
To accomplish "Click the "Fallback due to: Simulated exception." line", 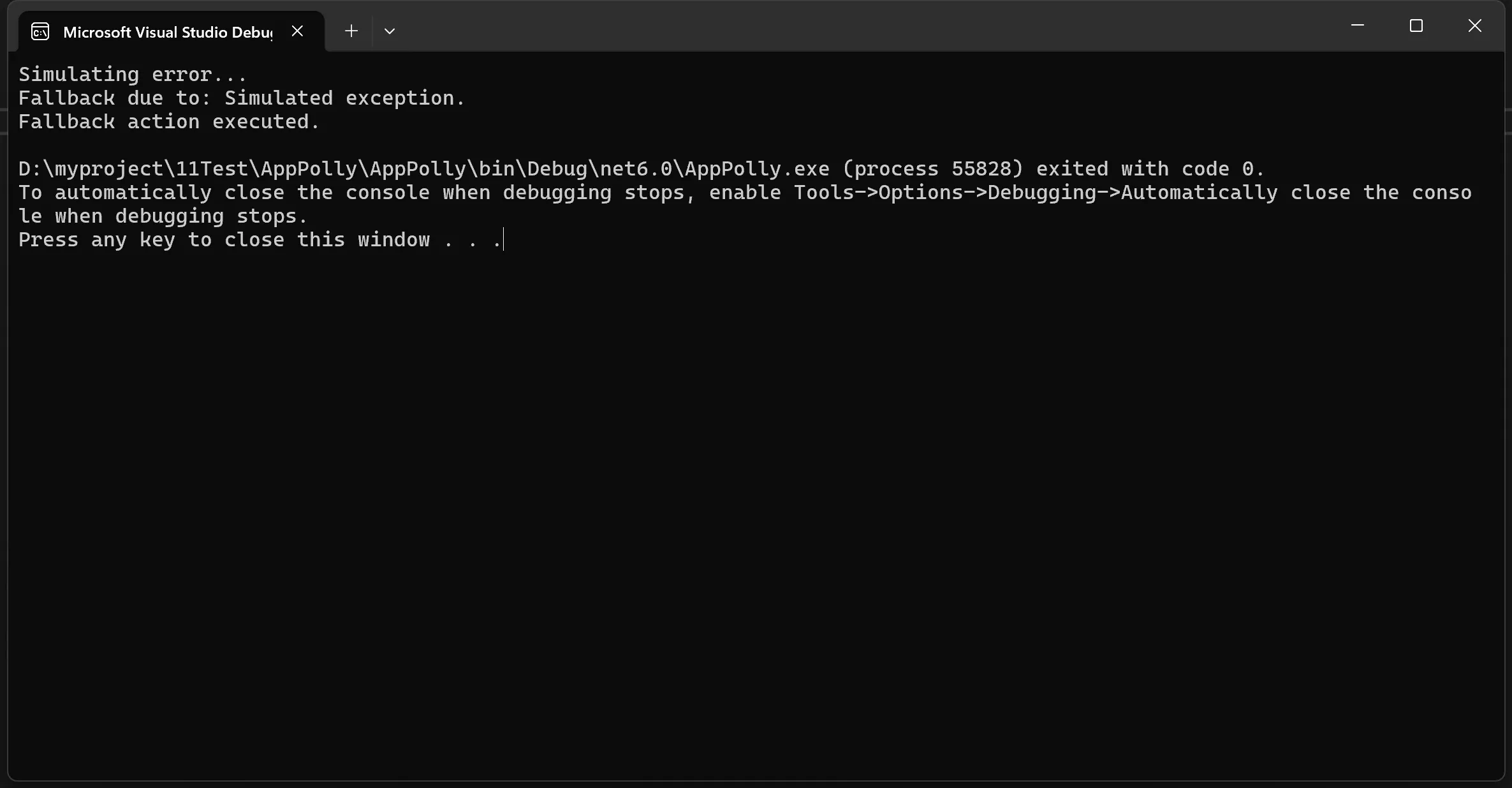I will pos(242,98).
